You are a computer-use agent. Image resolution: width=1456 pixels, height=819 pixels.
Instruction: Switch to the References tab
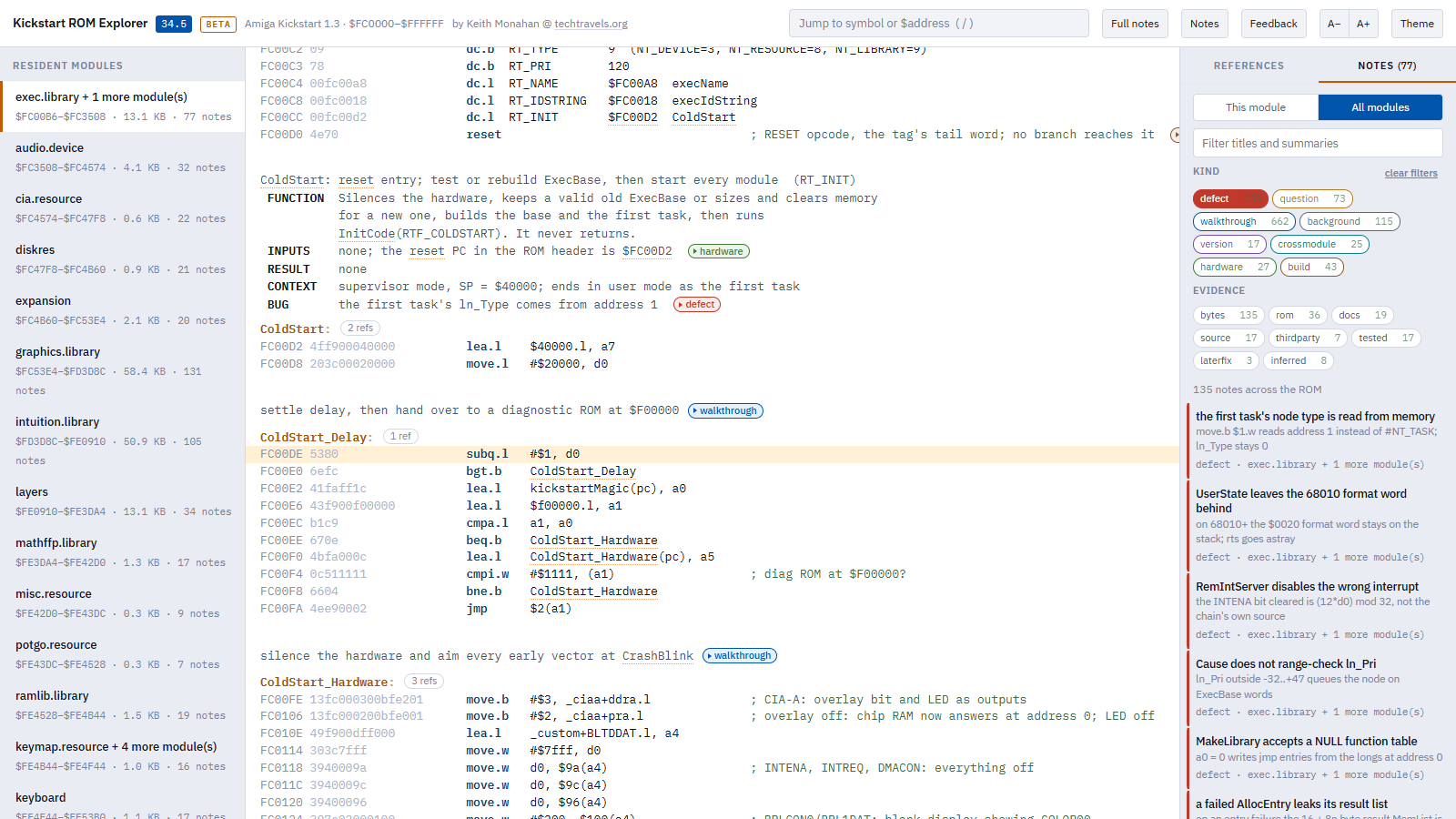pos(1249,66)
